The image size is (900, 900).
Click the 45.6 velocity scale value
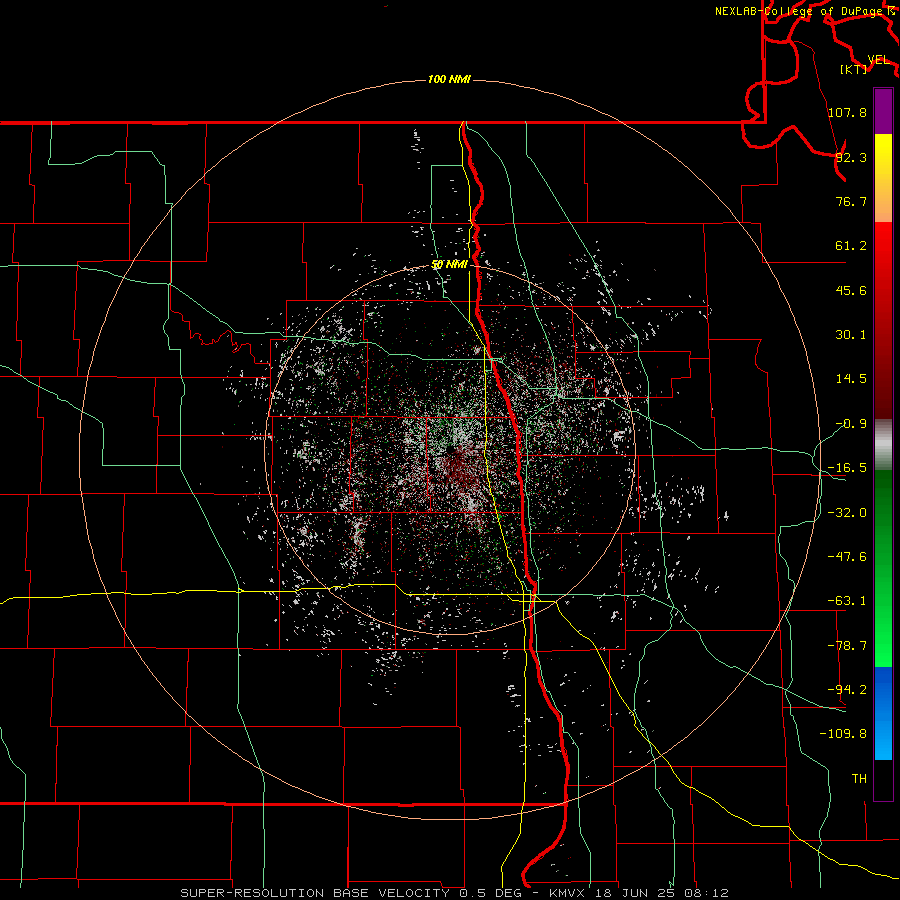[851, 290]
